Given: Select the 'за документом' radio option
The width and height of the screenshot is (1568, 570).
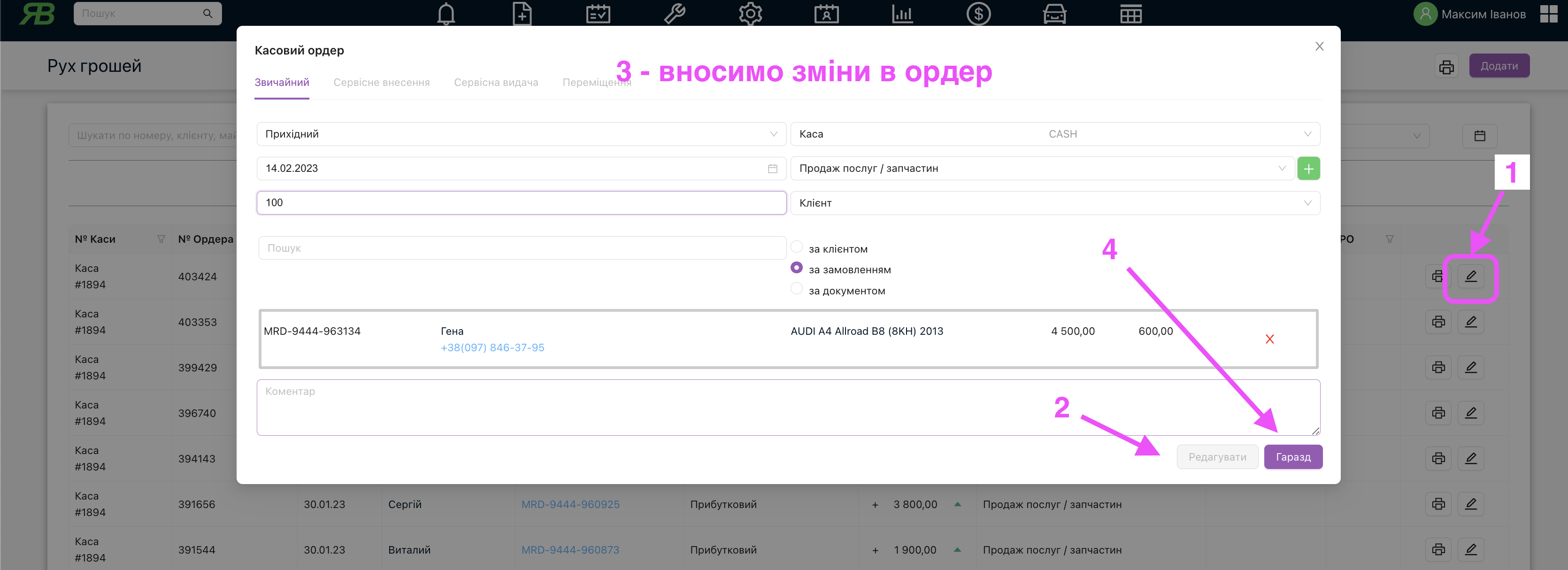Looking at the screenshot, I should [x=796, y=289].
